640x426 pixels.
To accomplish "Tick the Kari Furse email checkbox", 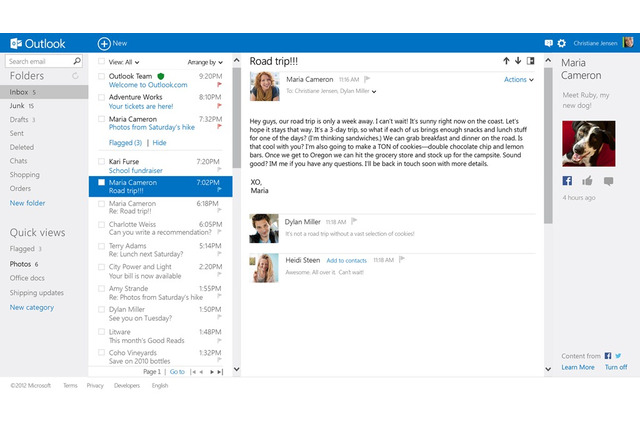I will (100, 161).
